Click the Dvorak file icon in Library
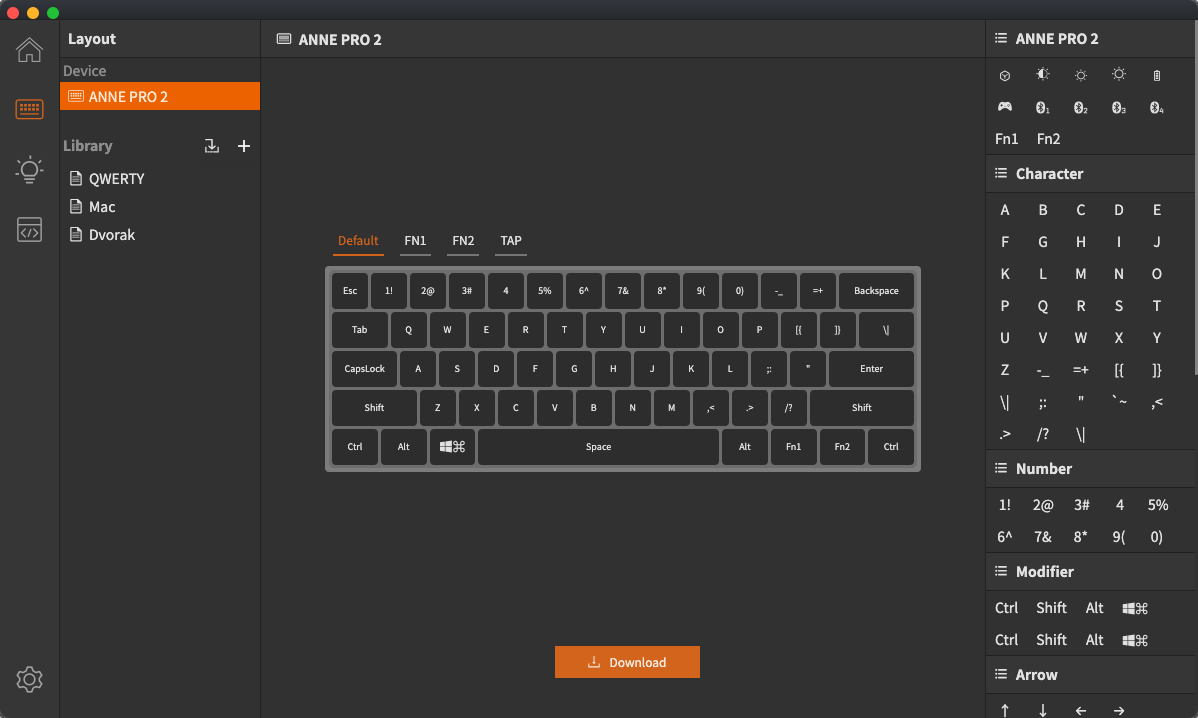Screen dimensions: 1198x718 [76, 234]
